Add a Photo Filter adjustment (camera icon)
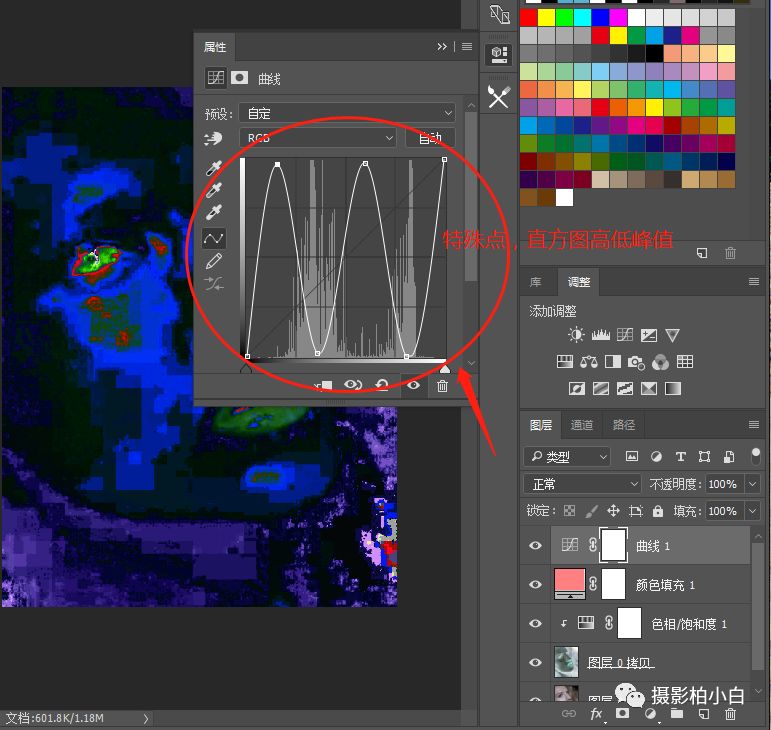Image resolution: width=771 pixels, height=730 pixels. point(637,362)
